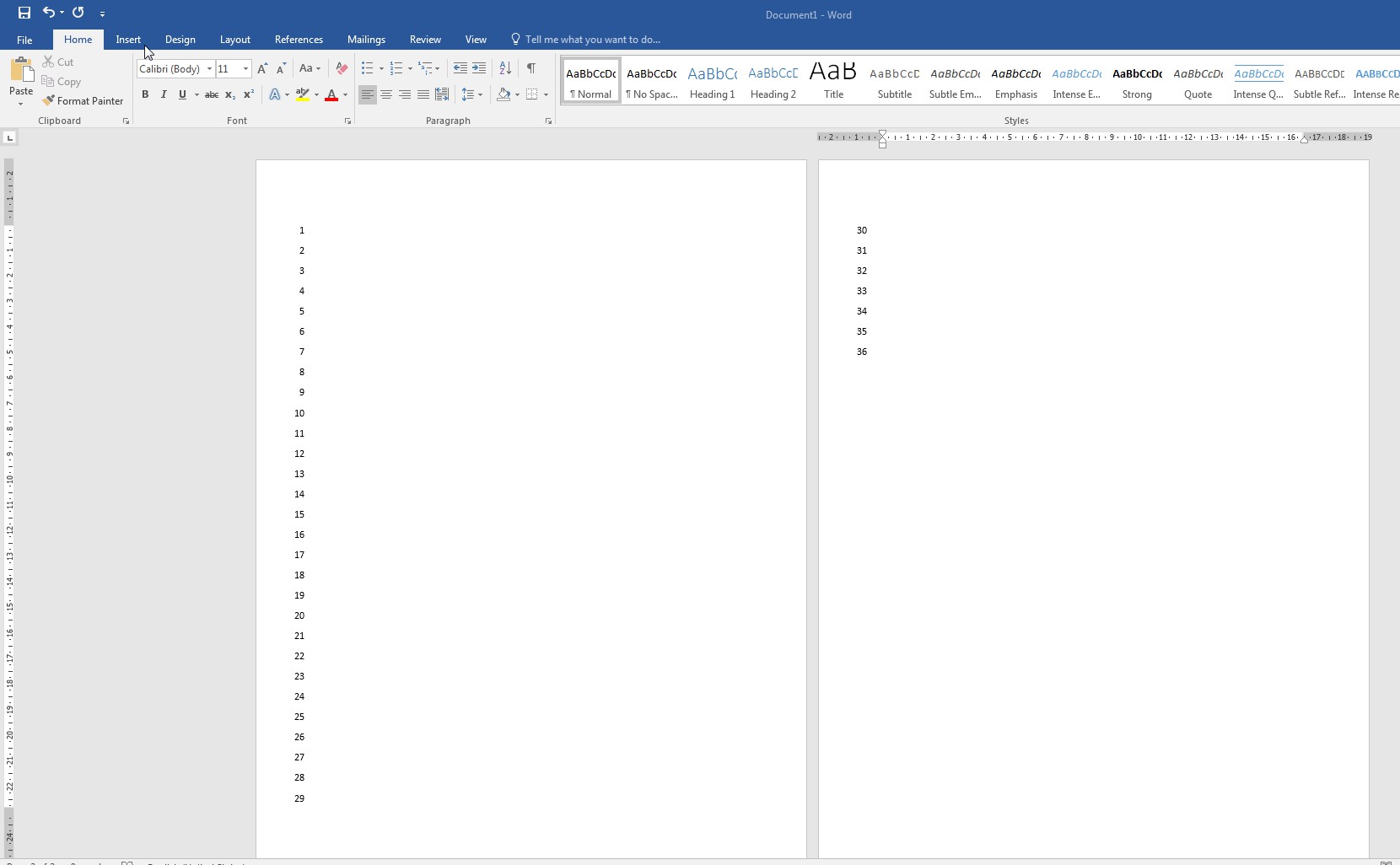
Task: Apply a bulleted list
Action: 367,69
